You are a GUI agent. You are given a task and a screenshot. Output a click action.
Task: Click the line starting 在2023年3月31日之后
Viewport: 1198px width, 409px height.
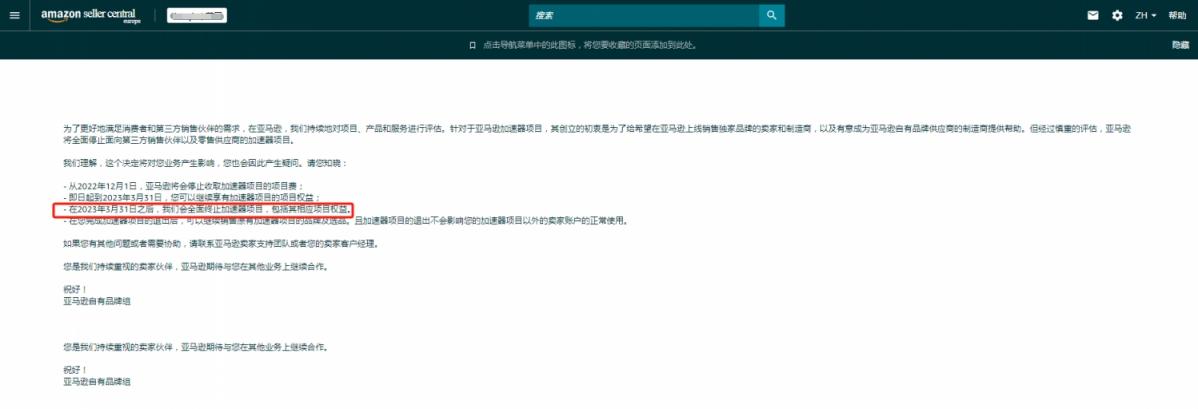(208, 209)
